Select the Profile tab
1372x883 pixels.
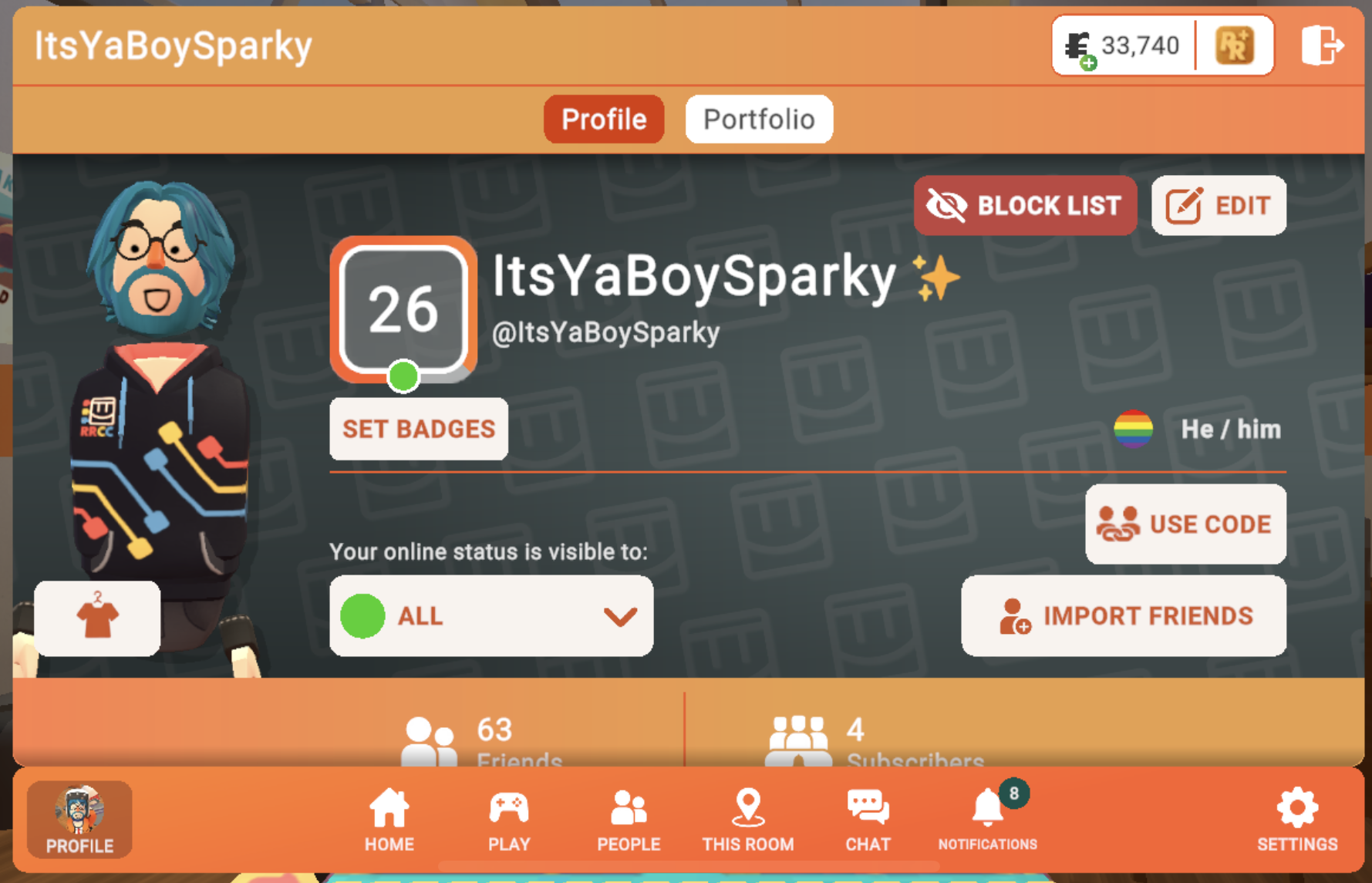coord(604,120)
